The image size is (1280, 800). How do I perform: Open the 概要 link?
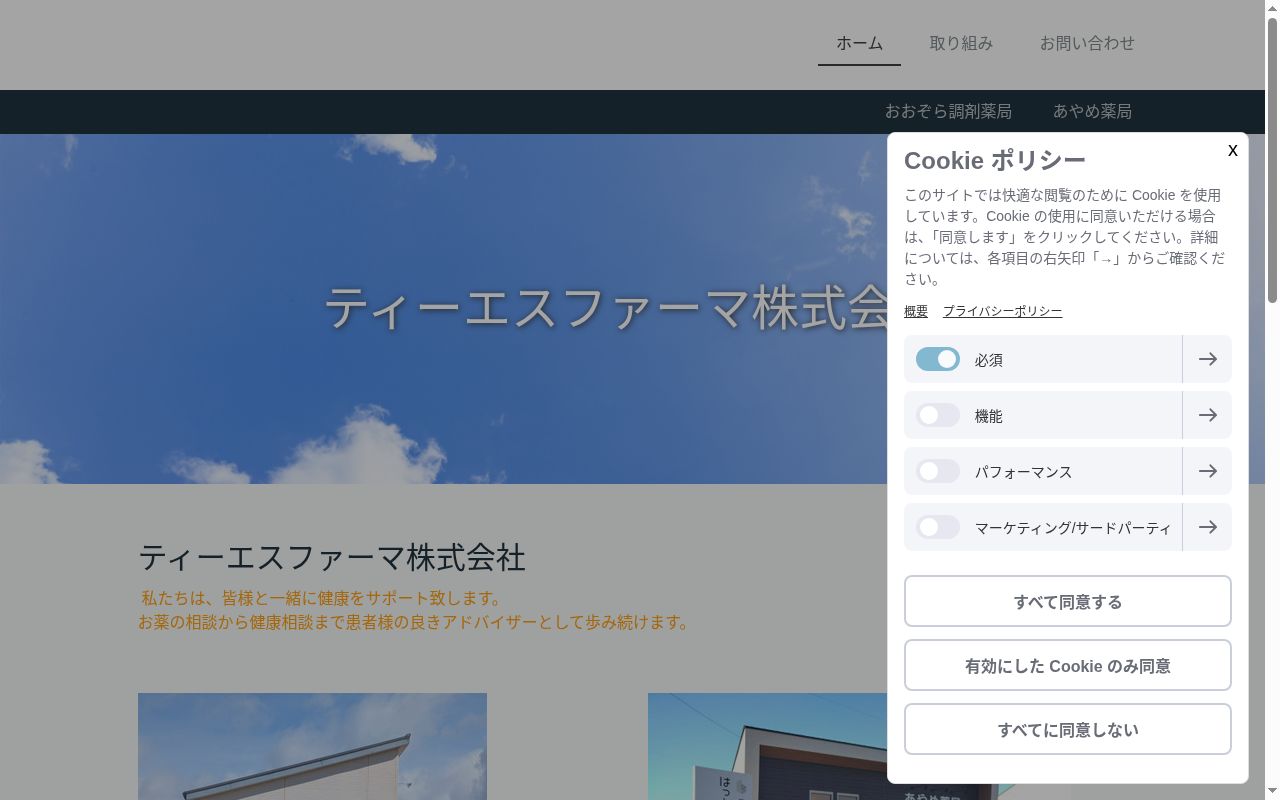click(x=916, y=311)
